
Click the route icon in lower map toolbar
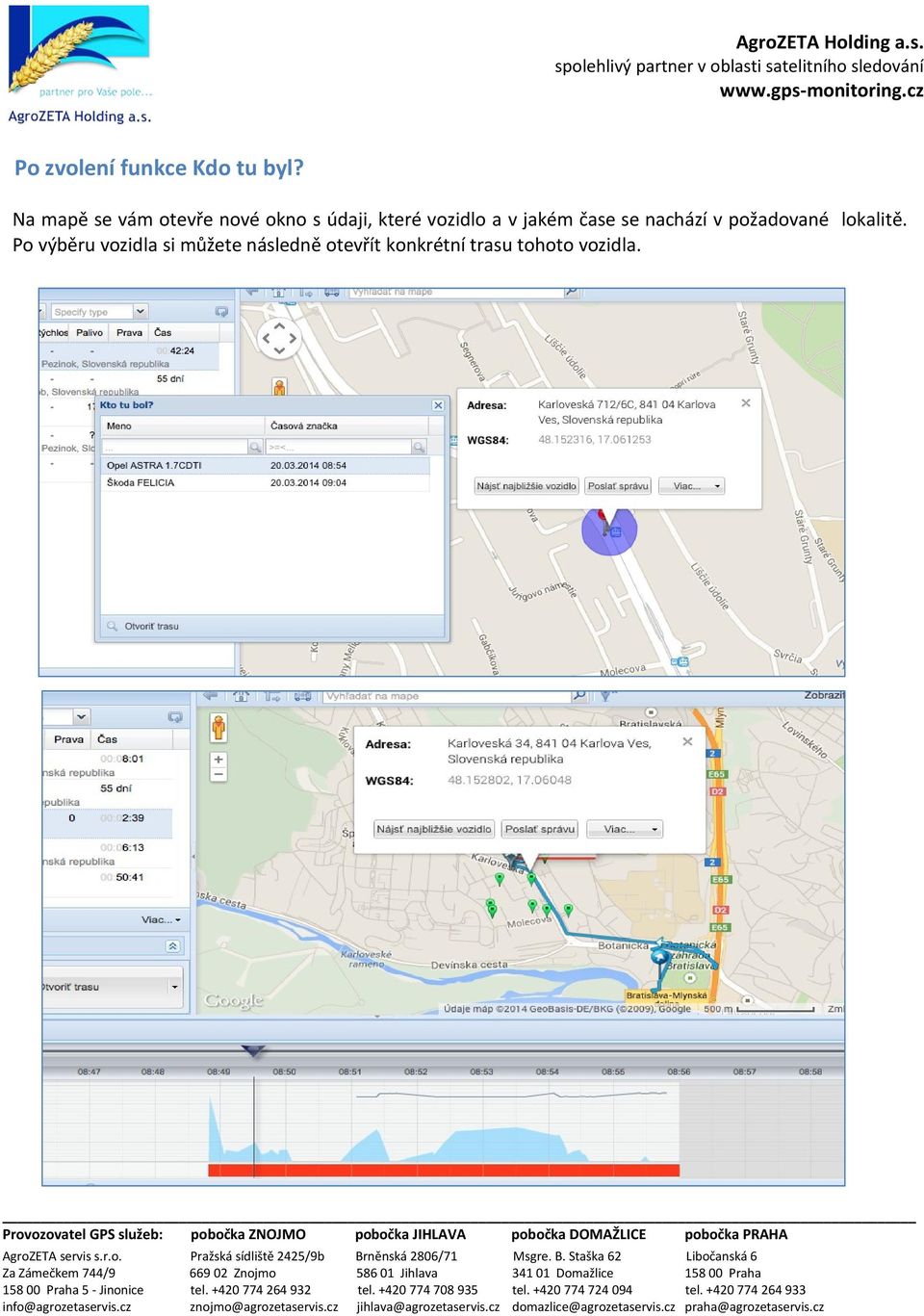coord(272,695)
